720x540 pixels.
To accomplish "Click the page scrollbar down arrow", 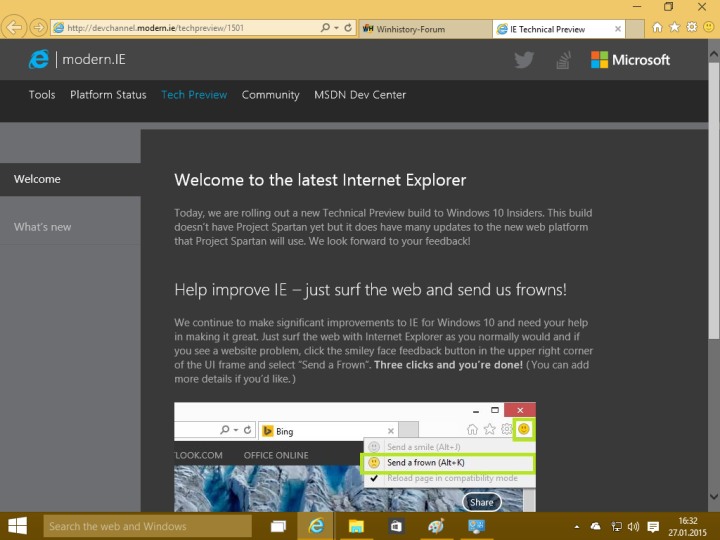I will pyautogui.click(x=714, y=497).
